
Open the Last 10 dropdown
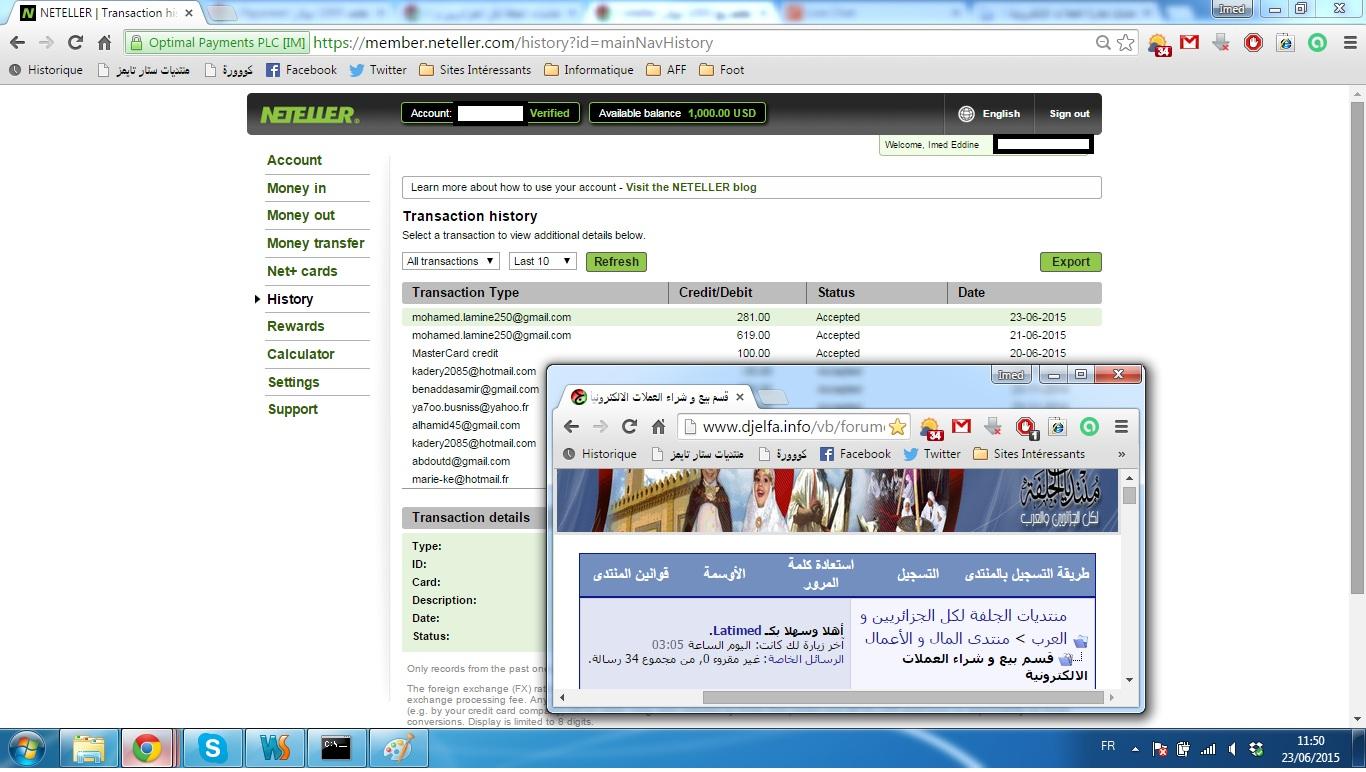(543, 261)
